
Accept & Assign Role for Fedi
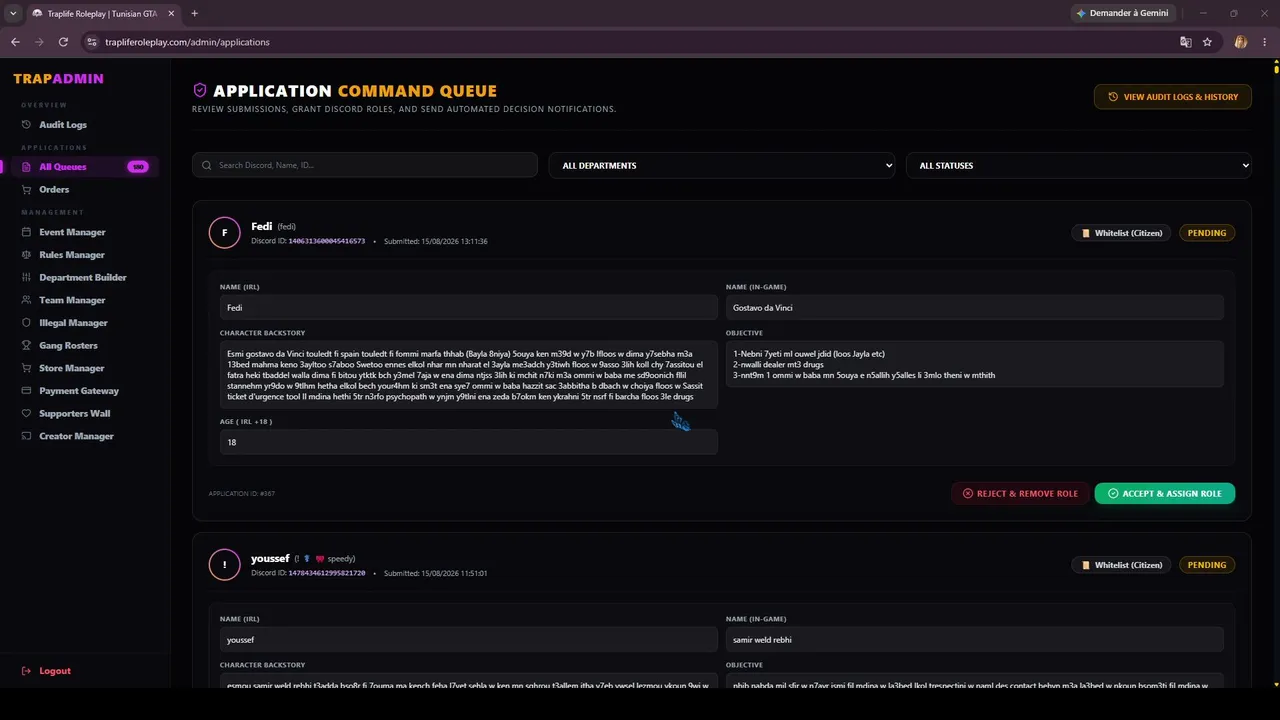[x=1165, y=493]
